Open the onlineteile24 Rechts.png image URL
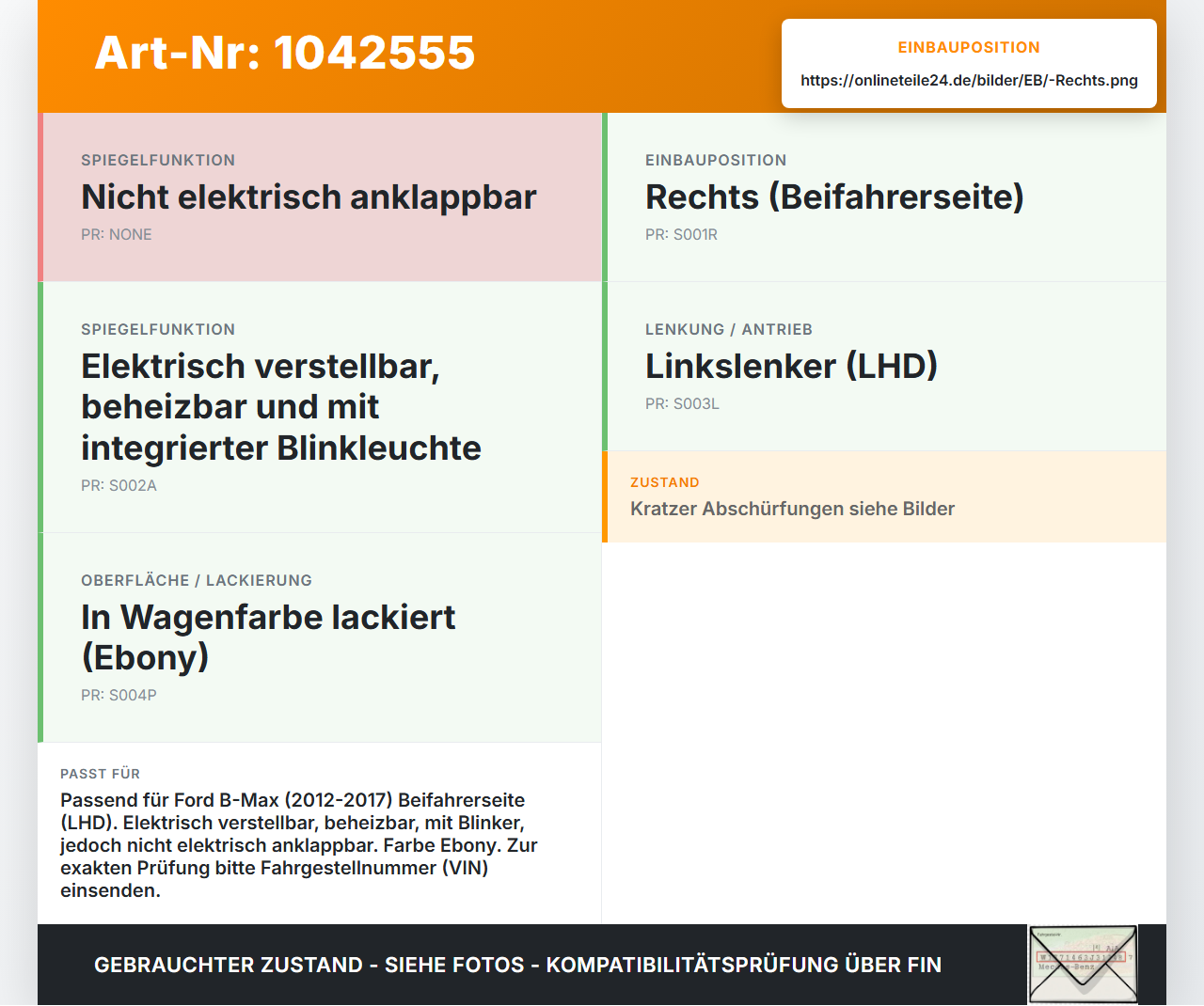The width and height of the screenshot is (1204, 1006). 969,81
